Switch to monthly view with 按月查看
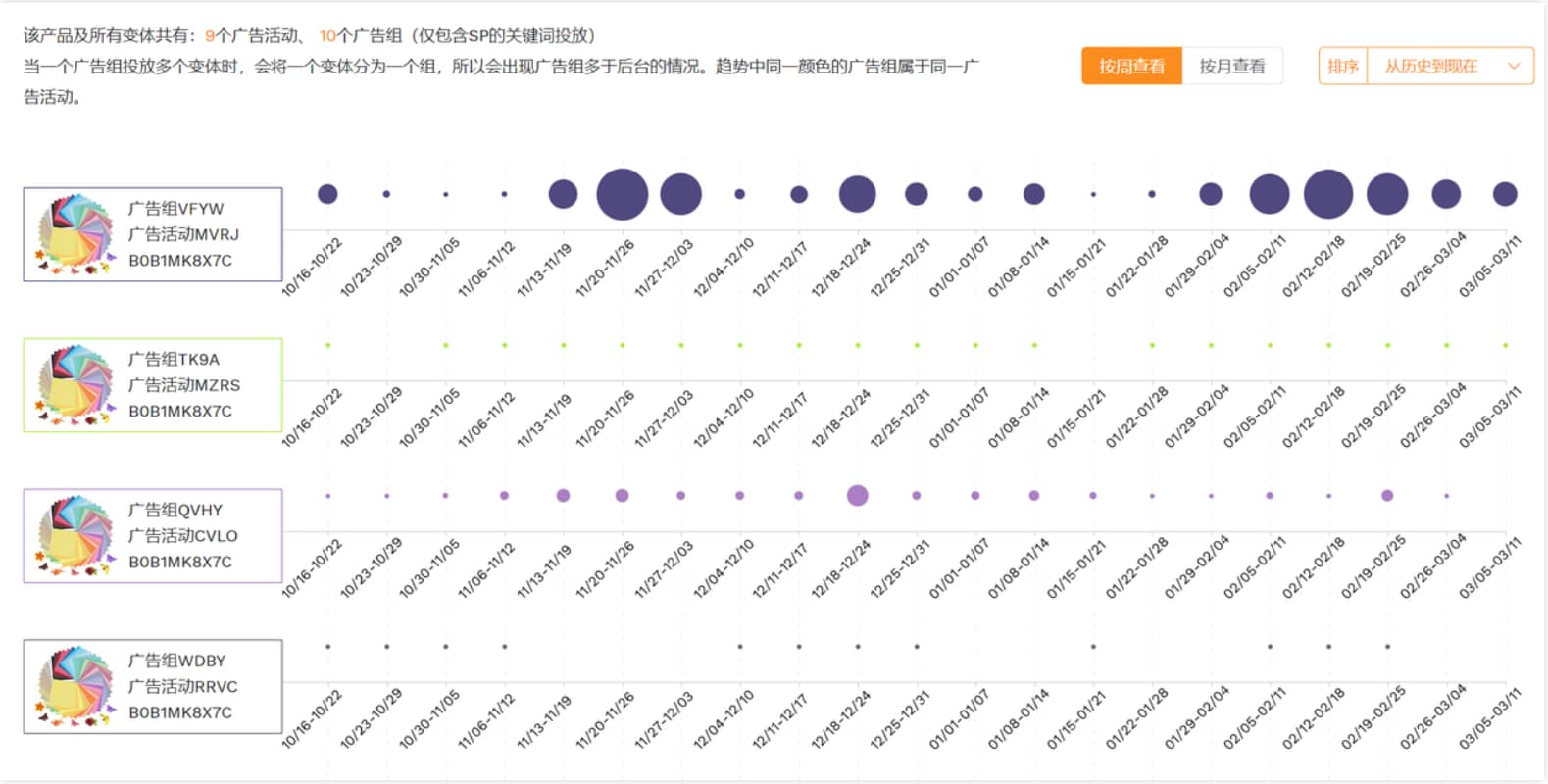This screenshot has width=1548, height=784. pyautogui.click(x=1231, y=67)
